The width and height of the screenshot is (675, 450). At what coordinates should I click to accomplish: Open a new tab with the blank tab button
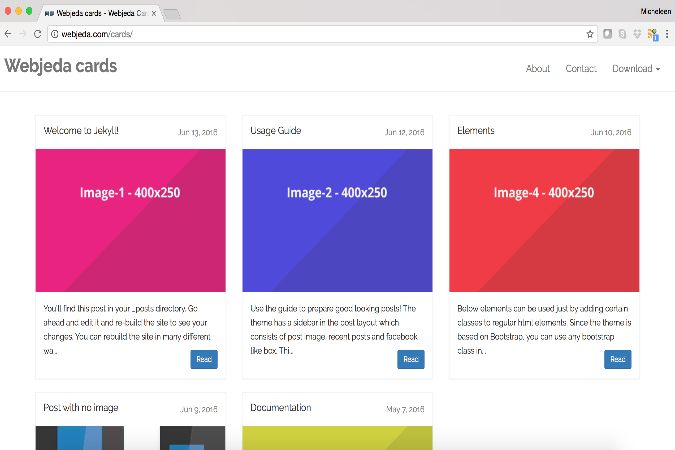(x=172, y=14)
